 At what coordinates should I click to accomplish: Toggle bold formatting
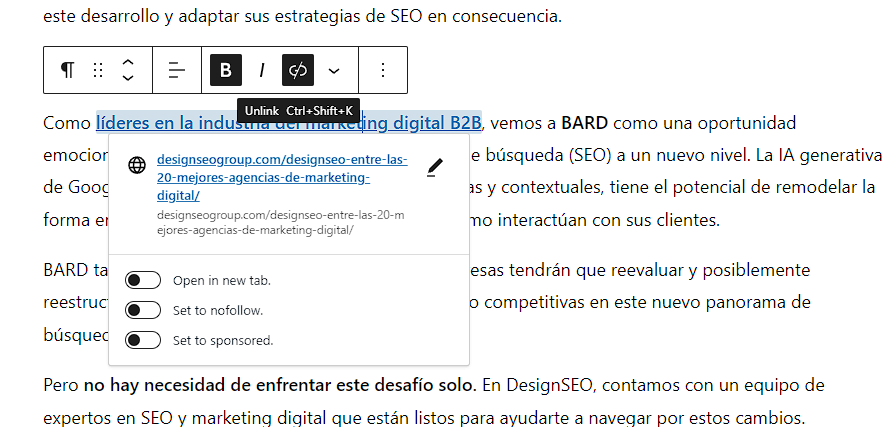tap(226, 70)
